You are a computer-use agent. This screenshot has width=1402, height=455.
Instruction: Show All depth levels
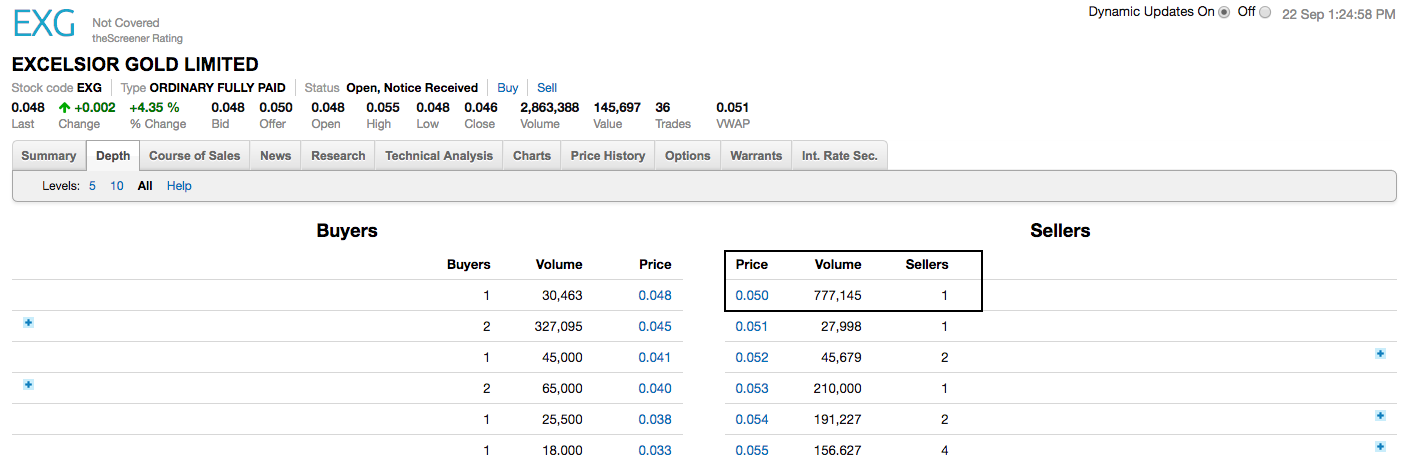145,186
